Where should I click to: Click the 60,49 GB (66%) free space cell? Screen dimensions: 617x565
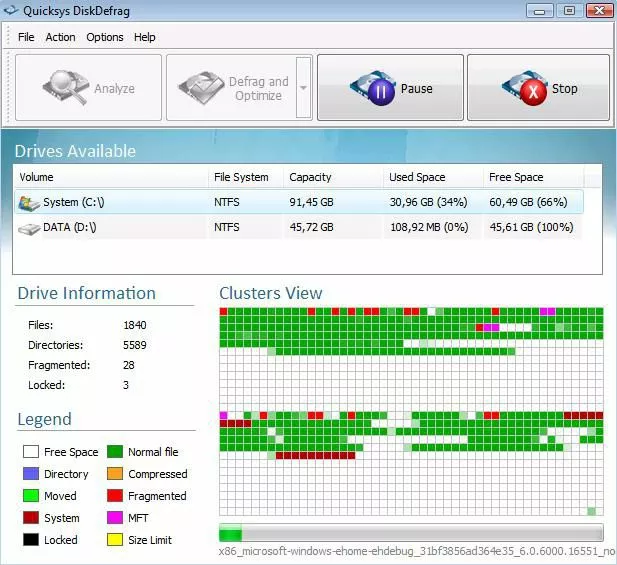tap(528, 202)
